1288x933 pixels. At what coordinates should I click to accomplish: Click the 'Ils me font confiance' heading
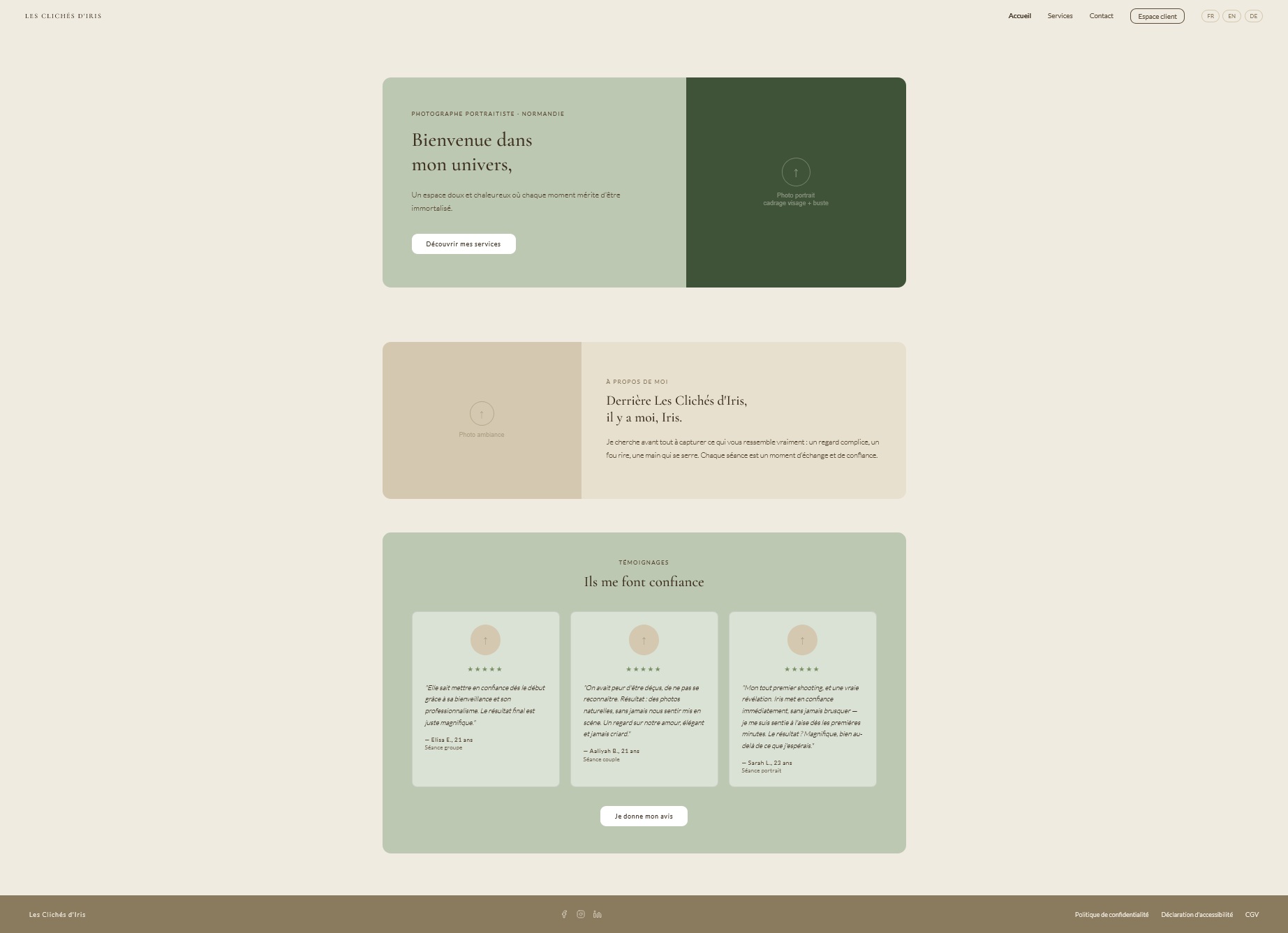[x=644, y=582]
